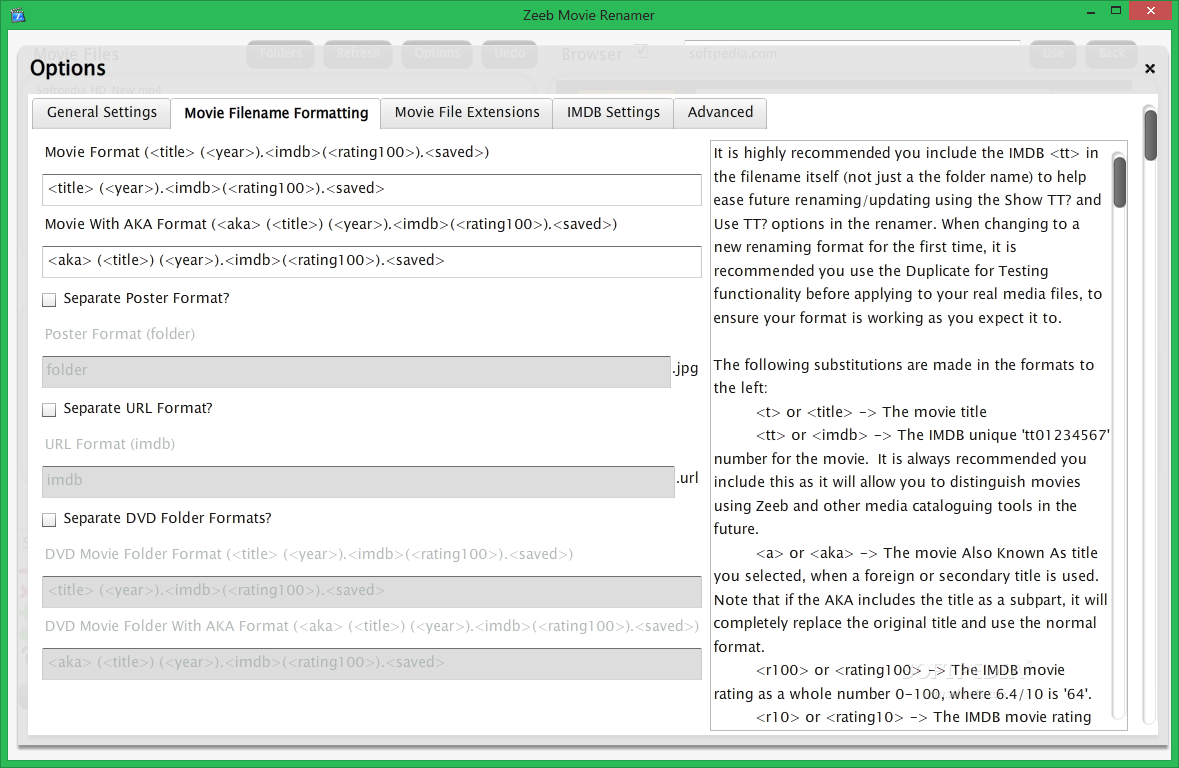
Task: Go to the Advanced tab
Action: click(x=720, y=113)
